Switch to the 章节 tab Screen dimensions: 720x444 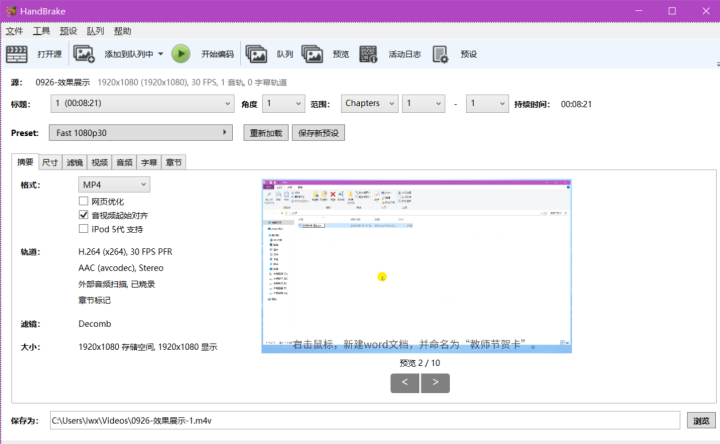[x=174, y=162]
